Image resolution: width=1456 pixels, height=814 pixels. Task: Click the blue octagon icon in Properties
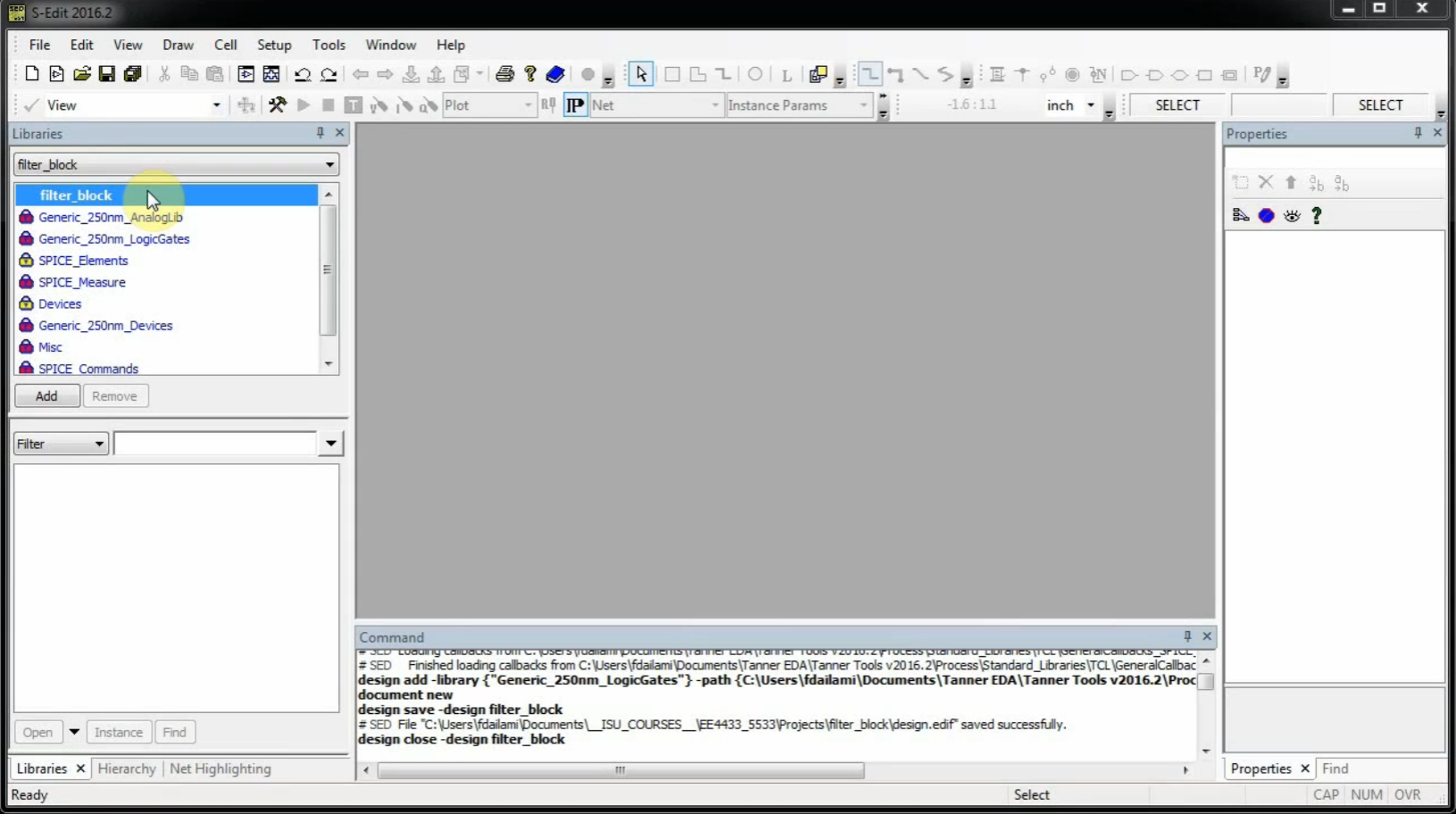(x=1266, y=215)
